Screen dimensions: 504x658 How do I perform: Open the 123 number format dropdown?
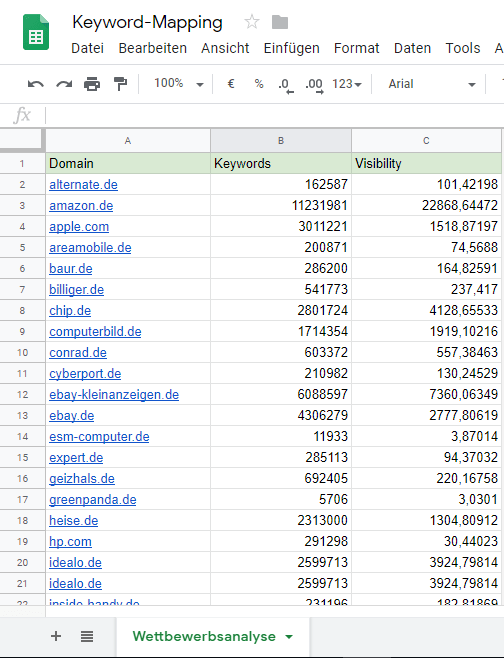(x=347, y=84)
